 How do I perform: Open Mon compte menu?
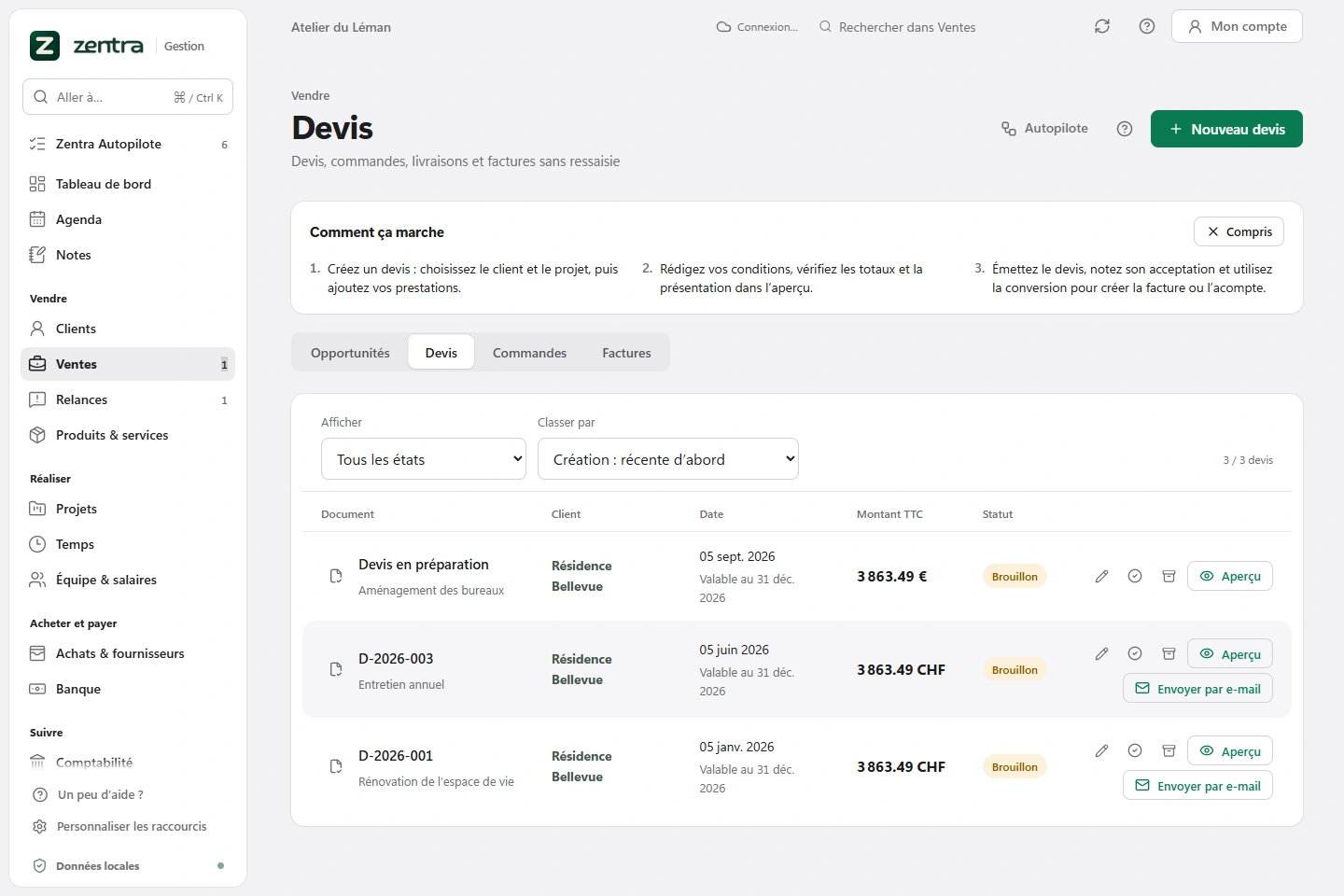coord(1237,26)
